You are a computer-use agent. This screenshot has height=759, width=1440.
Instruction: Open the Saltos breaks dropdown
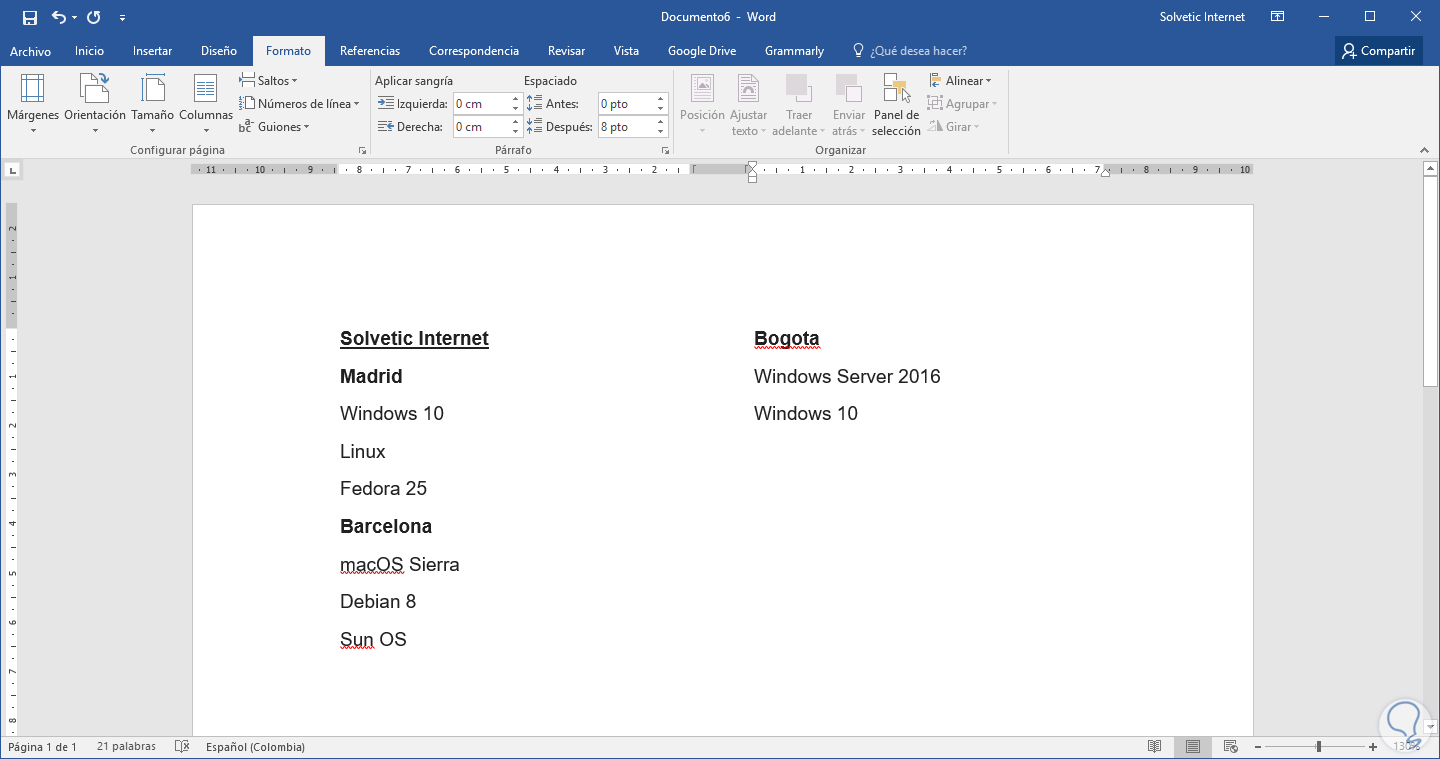[268, 80]
